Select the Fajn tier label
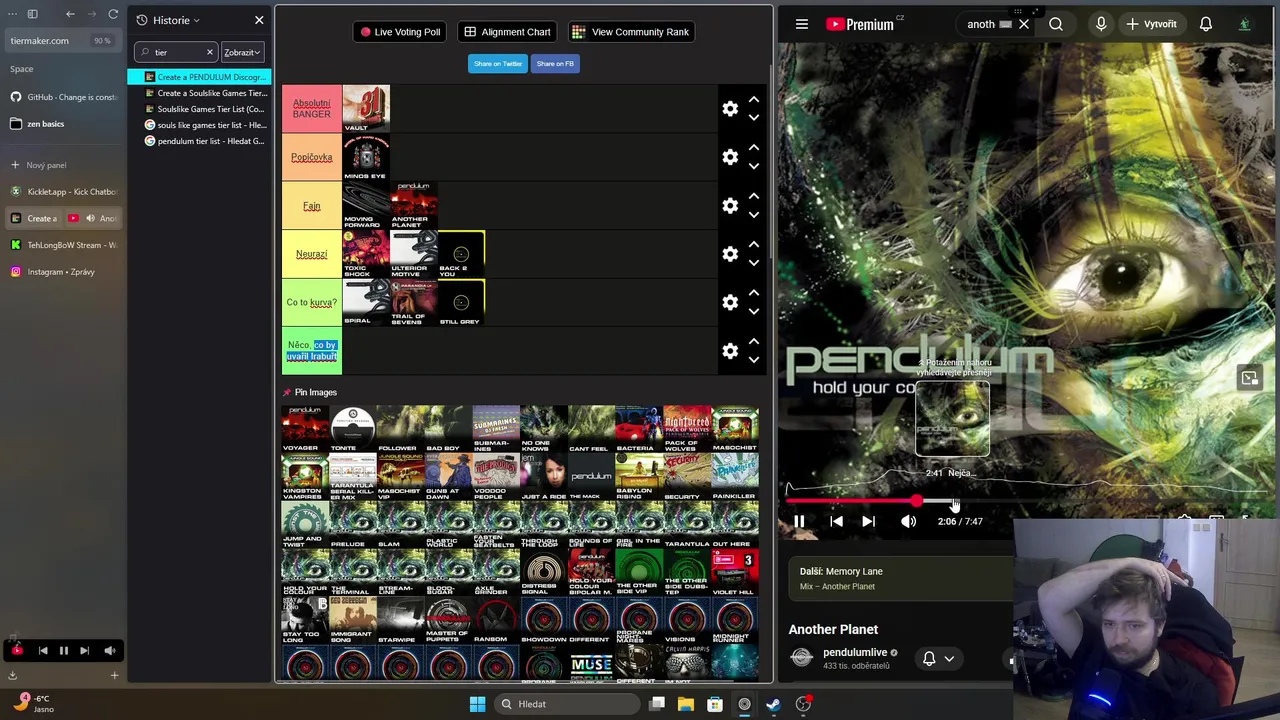1280x720 pixels. click(311, 206)
